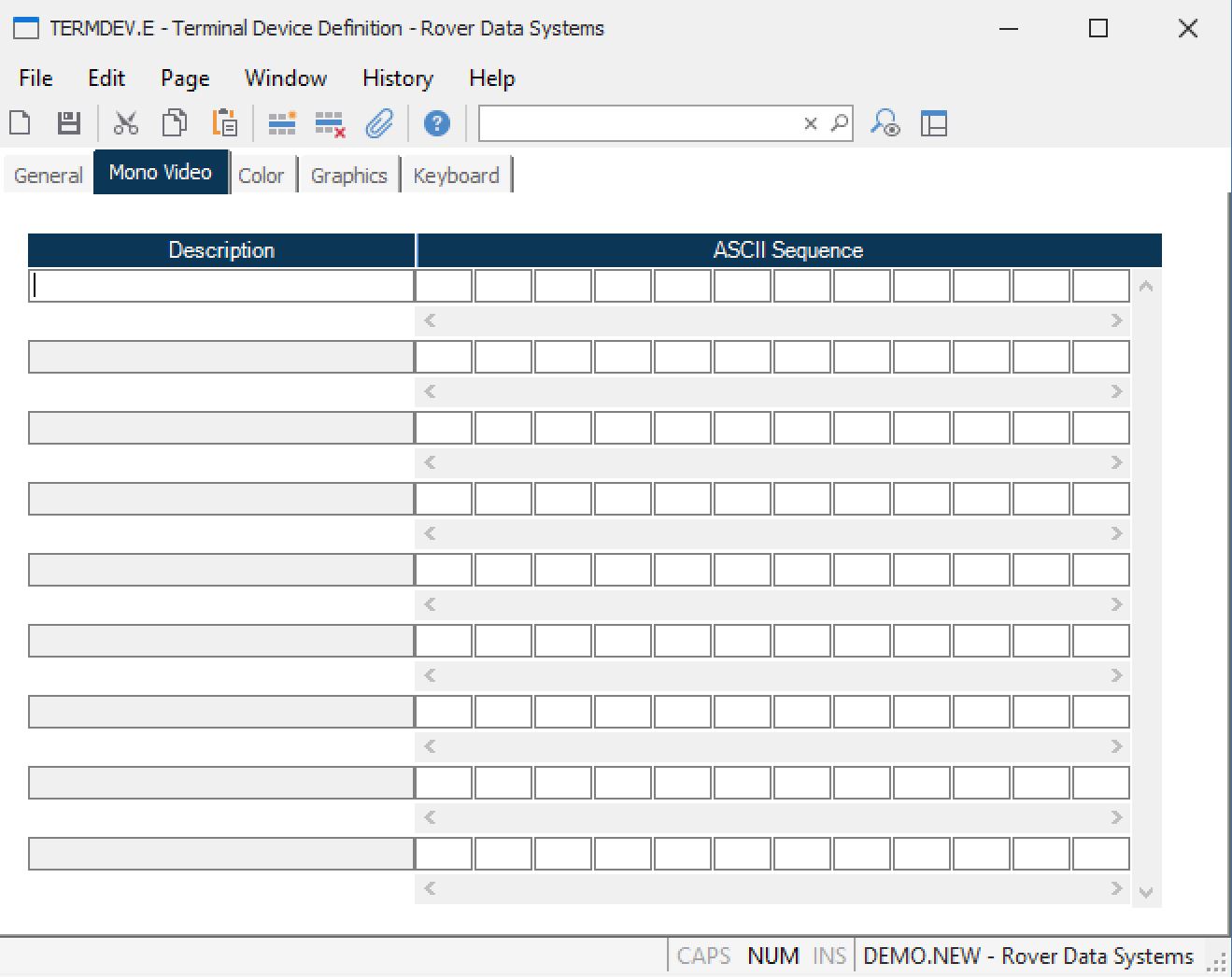Open the Keyboard tab

(x=456, y=176)
